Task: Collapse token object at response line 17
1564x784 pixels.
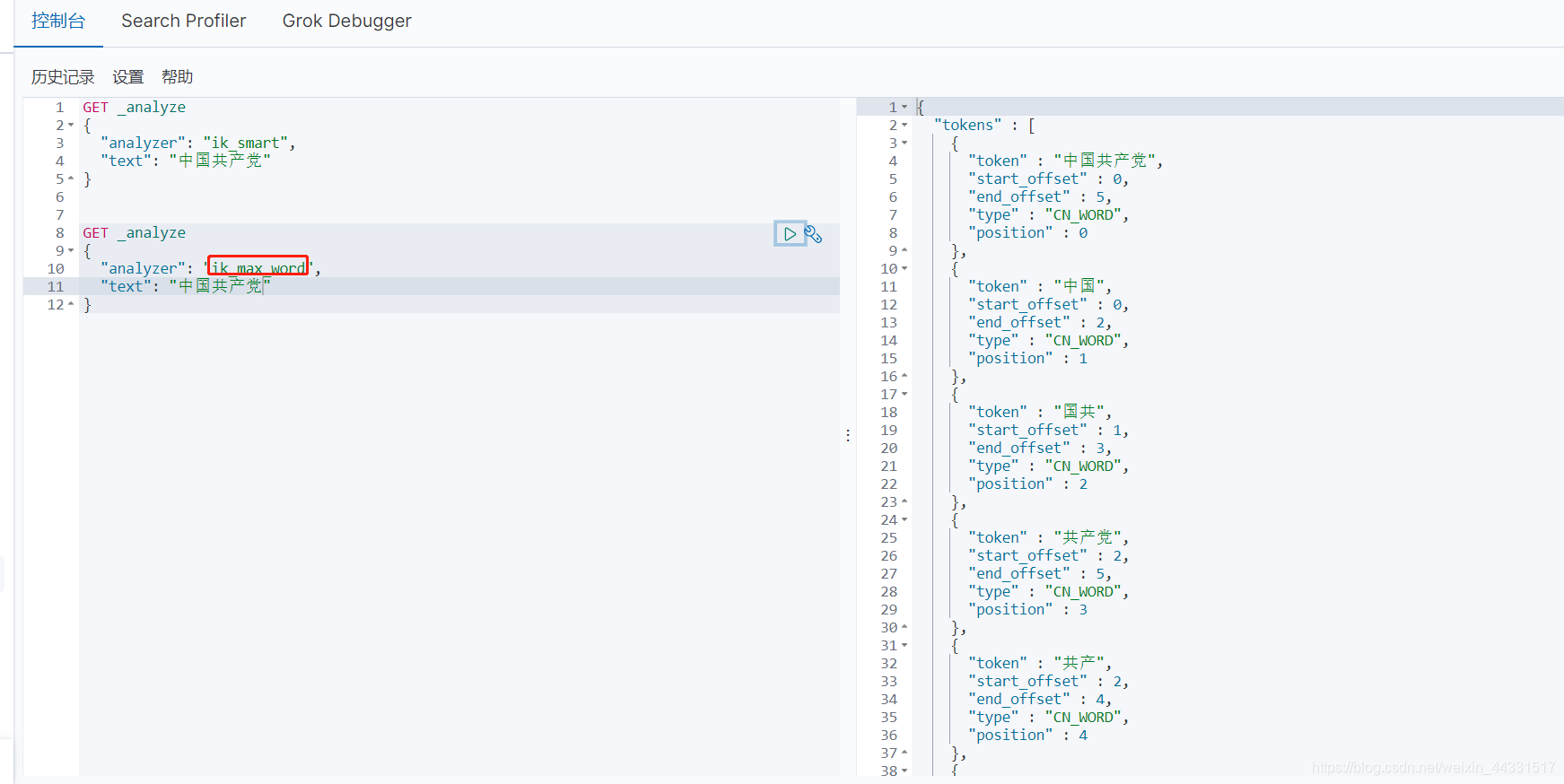Action: click(x=904, y=395)
